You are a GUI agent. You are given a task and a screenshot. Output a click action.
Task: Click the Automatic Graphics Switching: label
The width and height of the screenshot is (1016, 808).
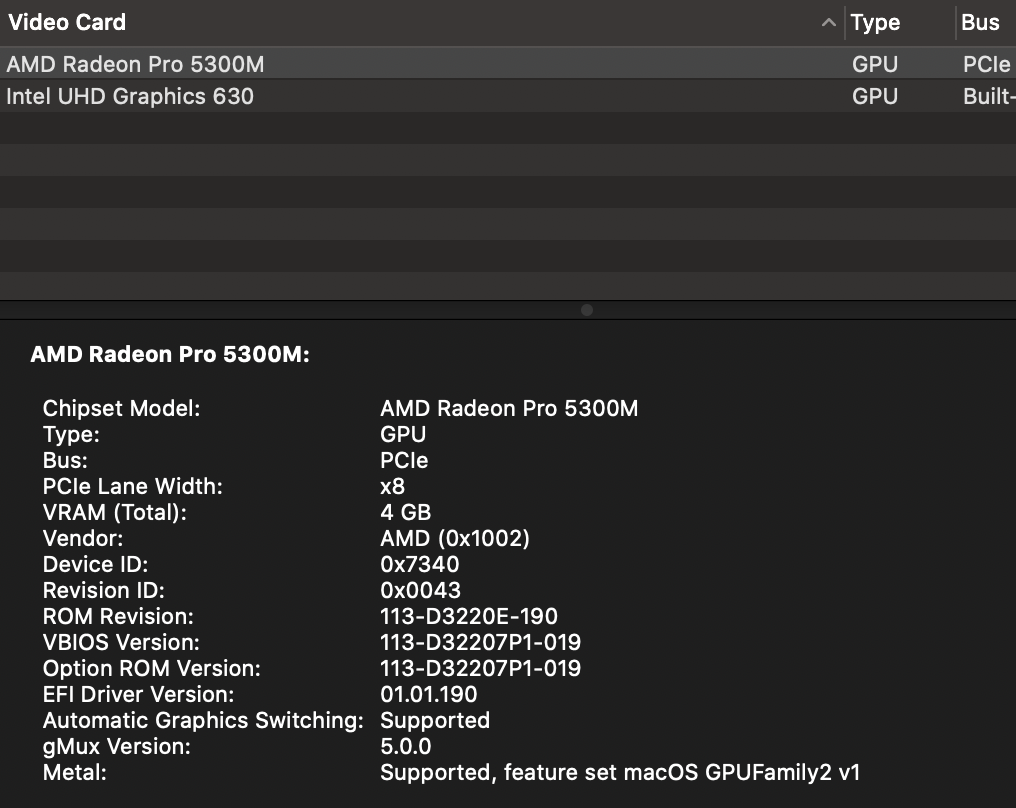point(203,721)
